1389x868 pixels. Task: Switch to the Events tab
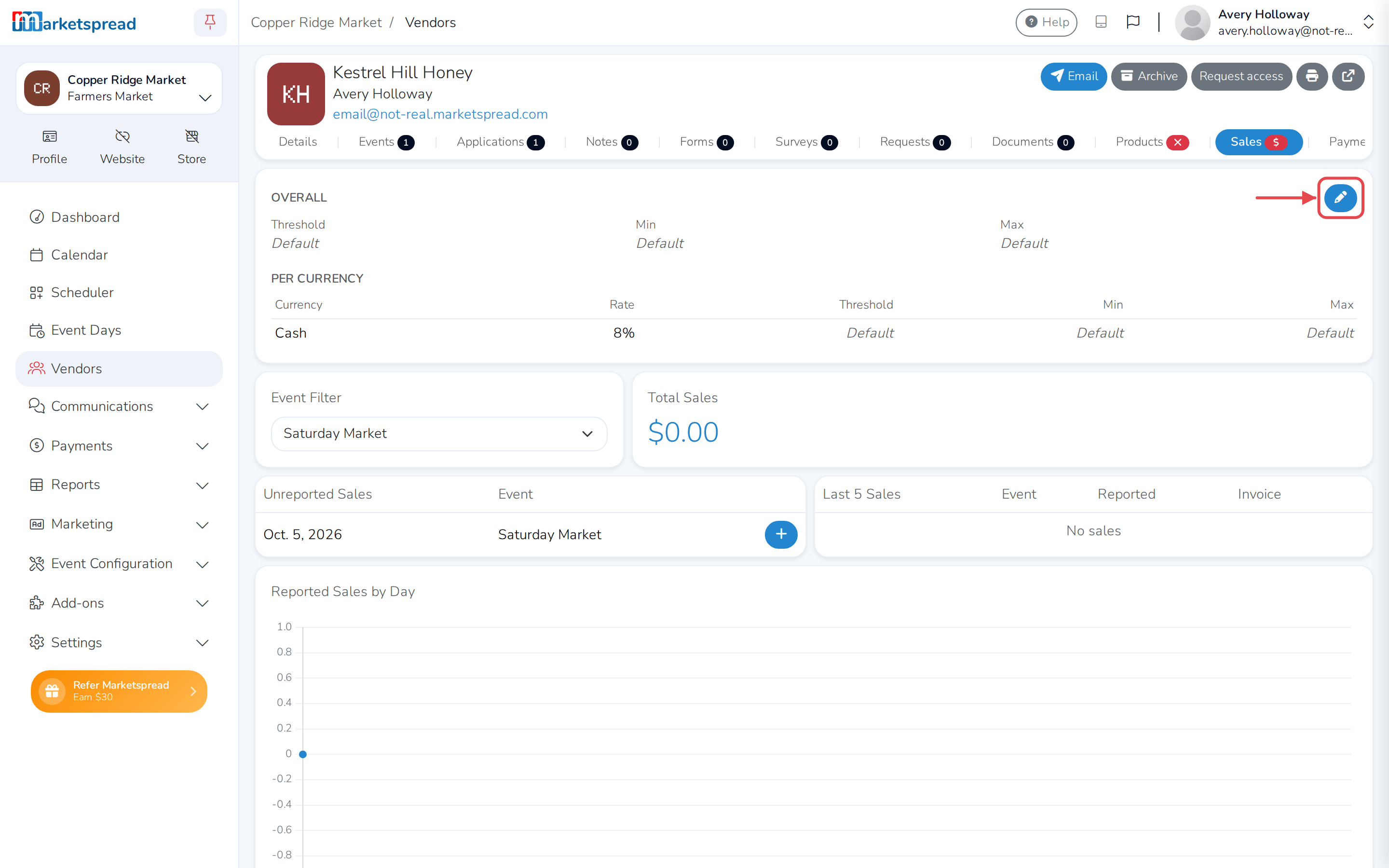click(x=386, y=142)
